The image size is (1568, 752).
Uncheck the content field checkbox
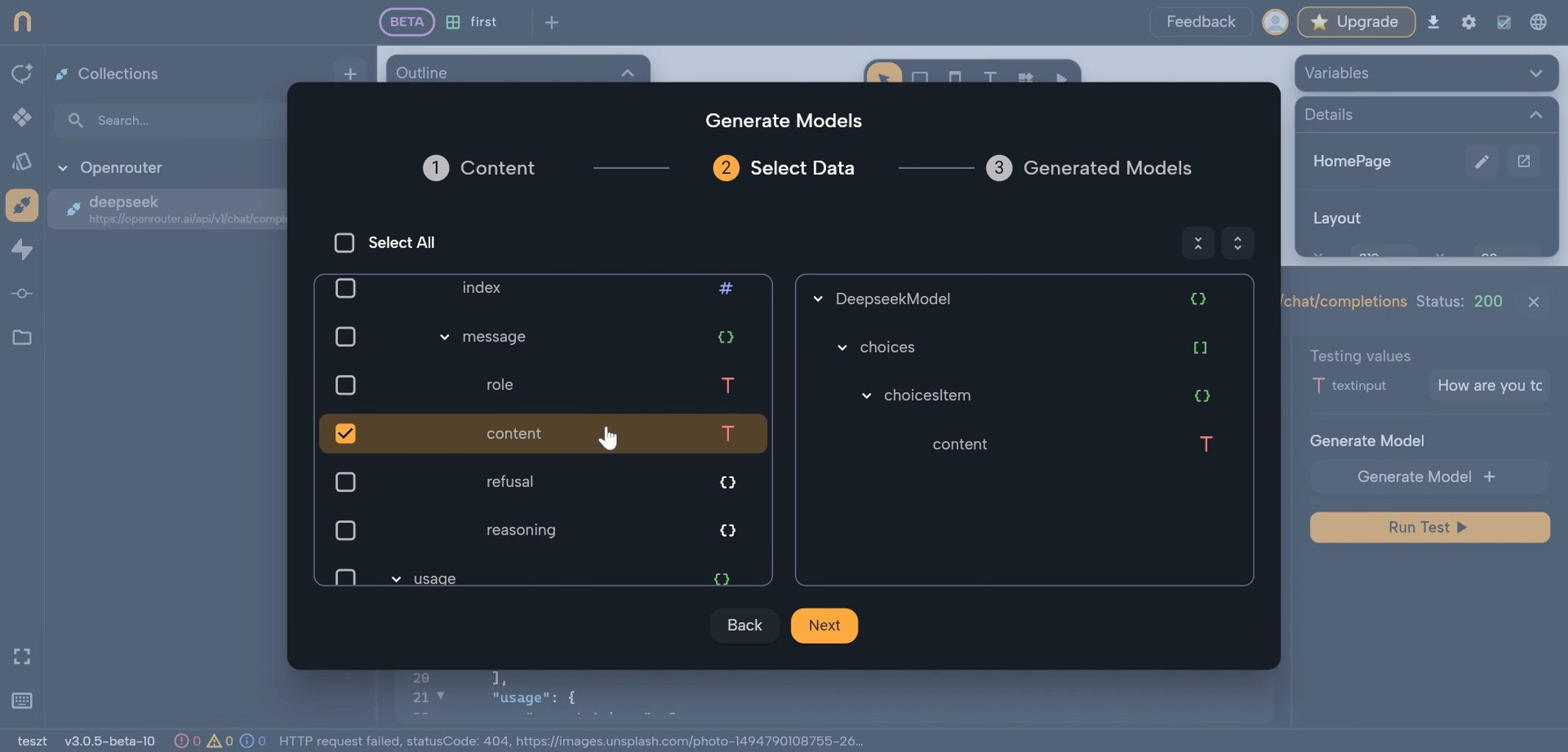pos(345,433)
